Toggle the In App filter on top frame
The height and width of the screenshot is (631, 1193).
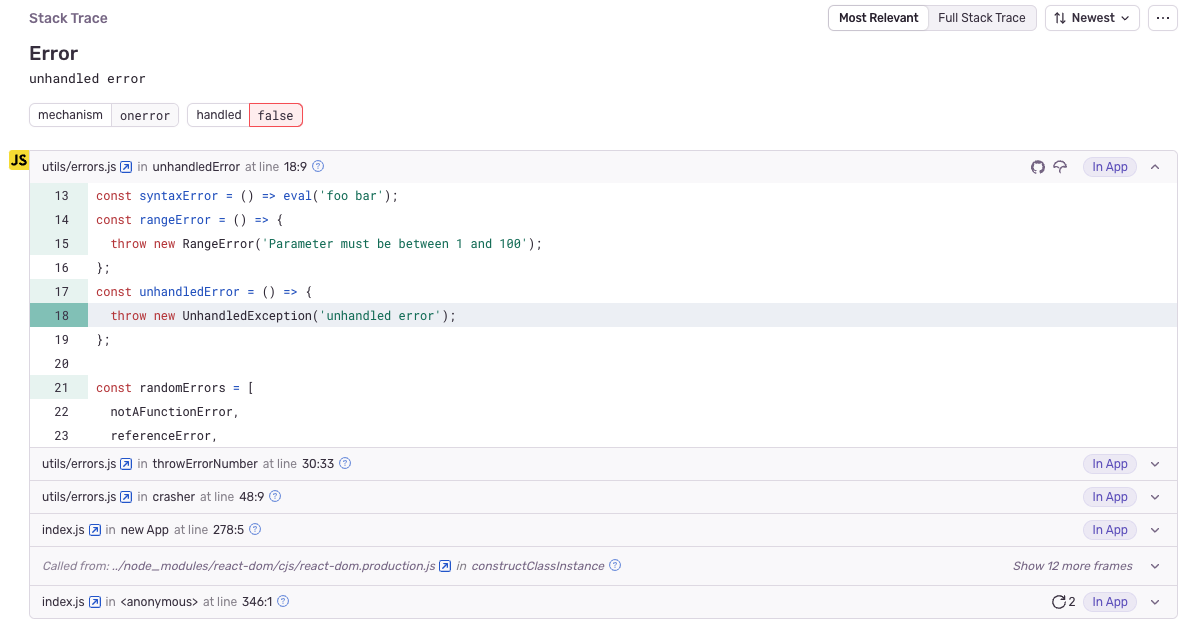[x=1109, y=167]
